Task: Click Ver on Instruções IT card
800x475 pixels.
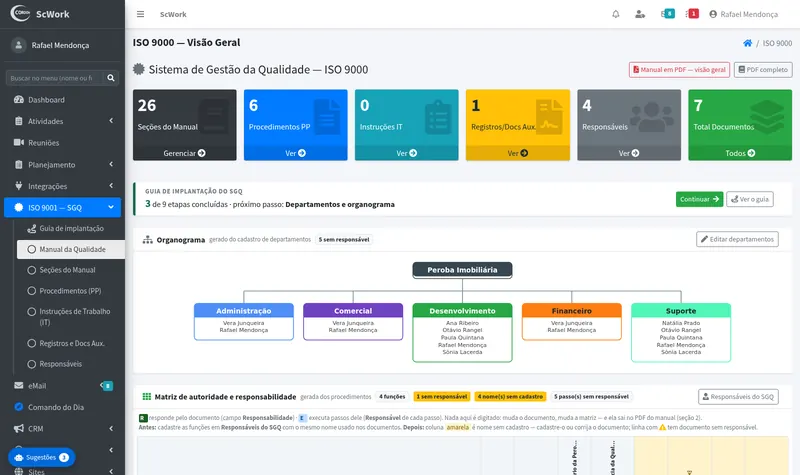Action: 407,153
